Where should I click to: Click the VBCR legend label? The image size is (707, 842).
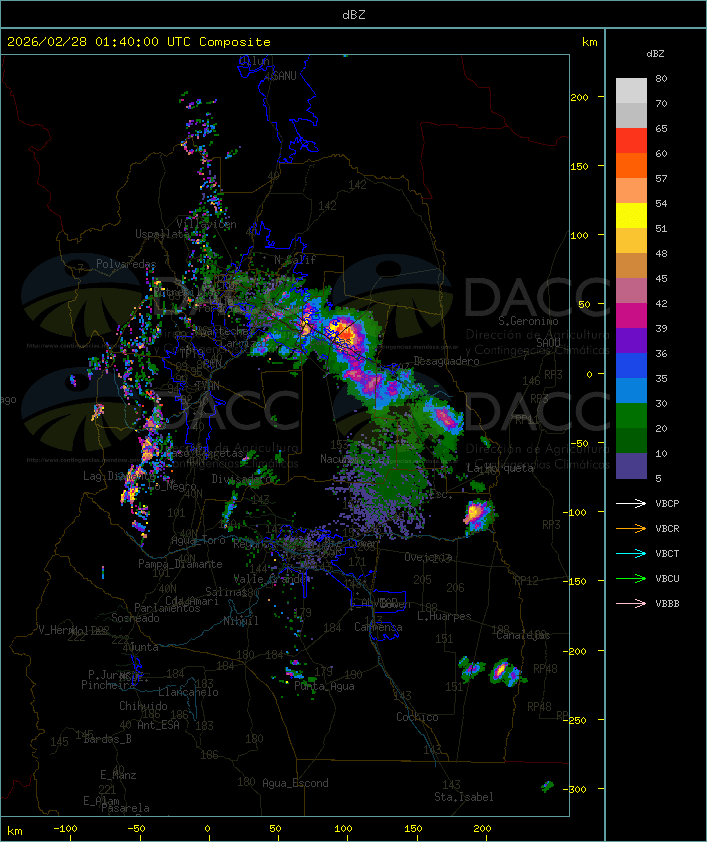[x=667, y=528]
